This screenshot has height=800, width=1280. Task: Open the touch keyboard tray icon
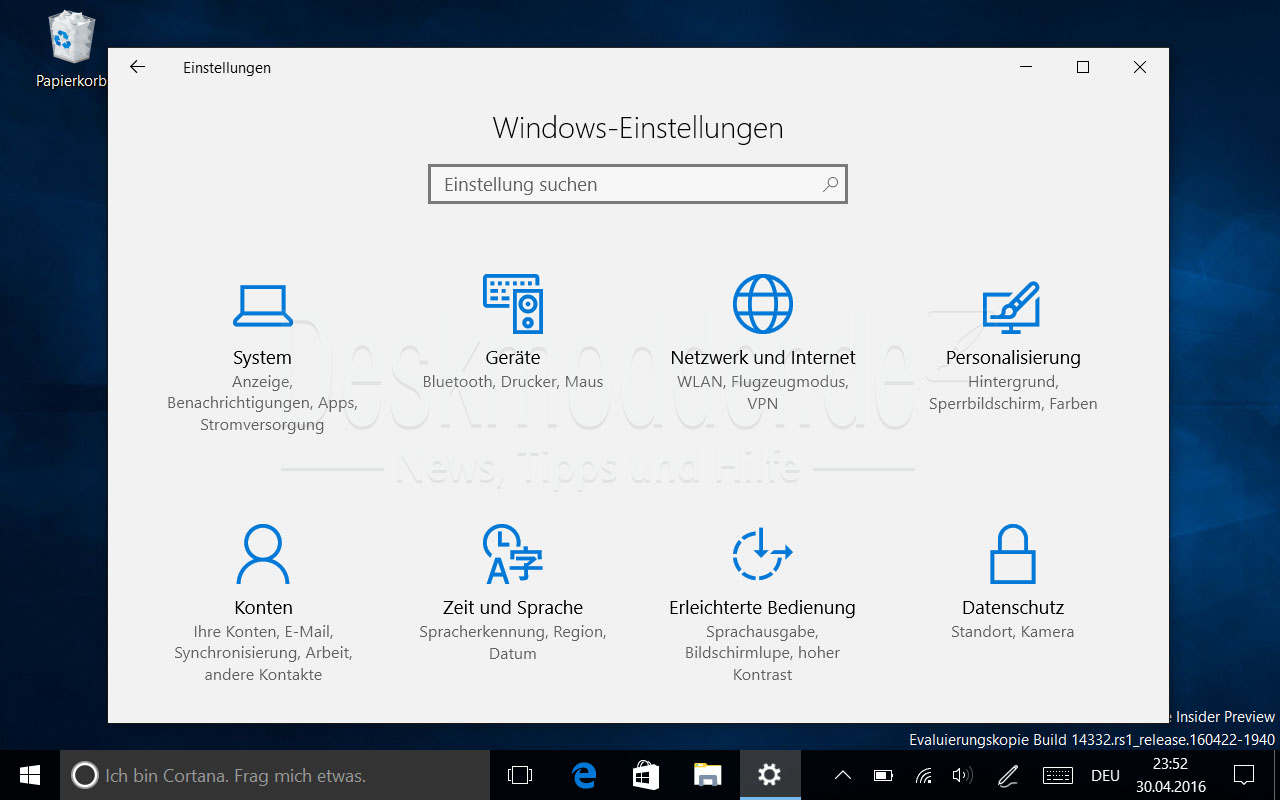[x=1058, y=775]
